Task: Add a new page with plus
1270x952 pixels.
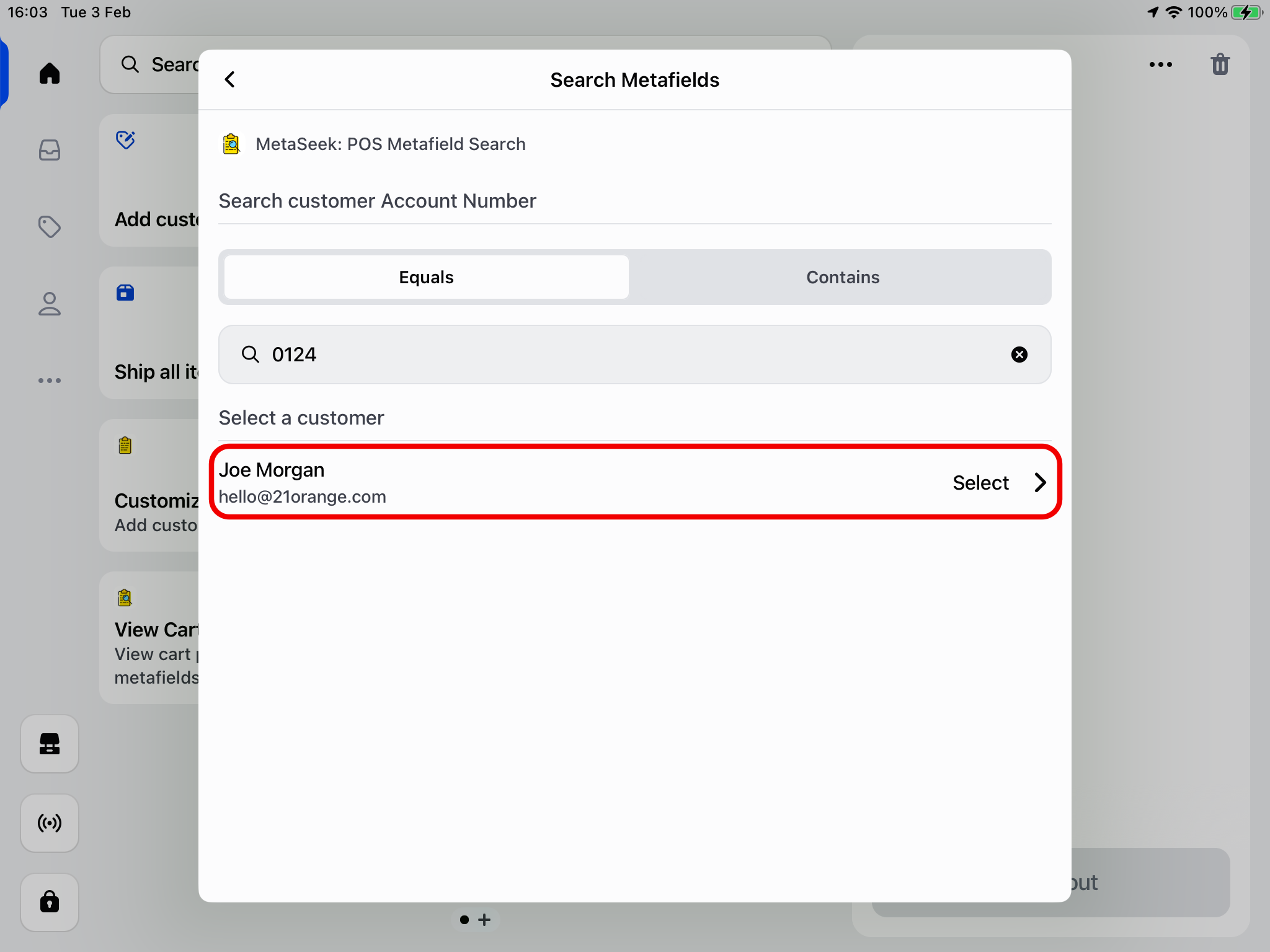Action: [x=485, y=920]
